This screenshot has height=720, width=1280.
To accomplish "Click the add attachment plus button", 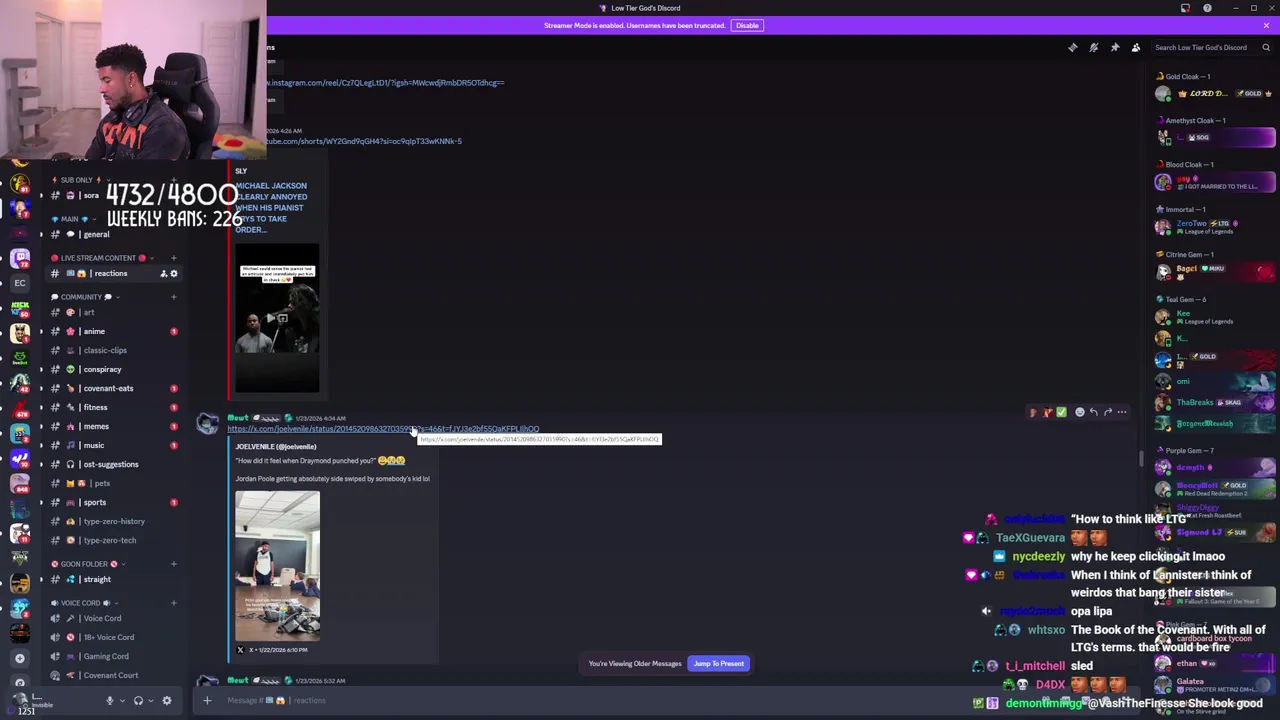I will click(207, 701).
